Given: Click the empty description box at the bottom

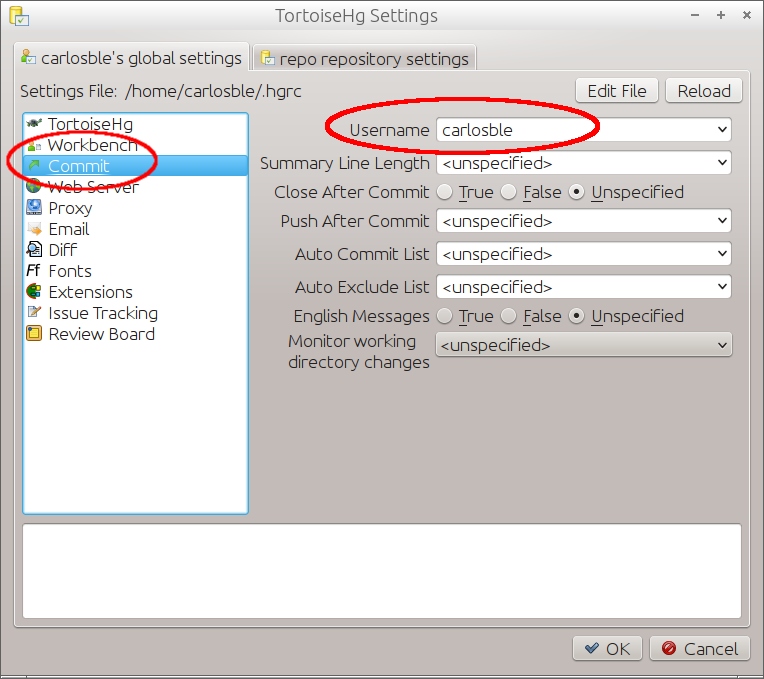Looking at the screenshot, I should pos(382,571).
